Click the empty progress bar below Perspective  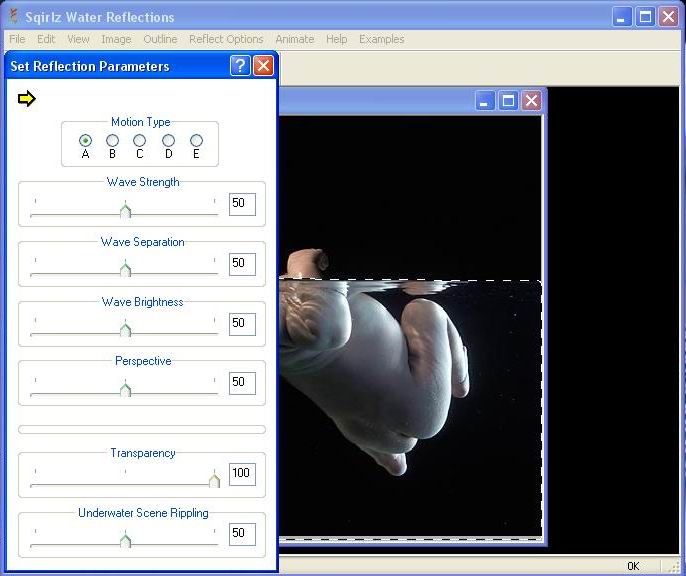142,429
